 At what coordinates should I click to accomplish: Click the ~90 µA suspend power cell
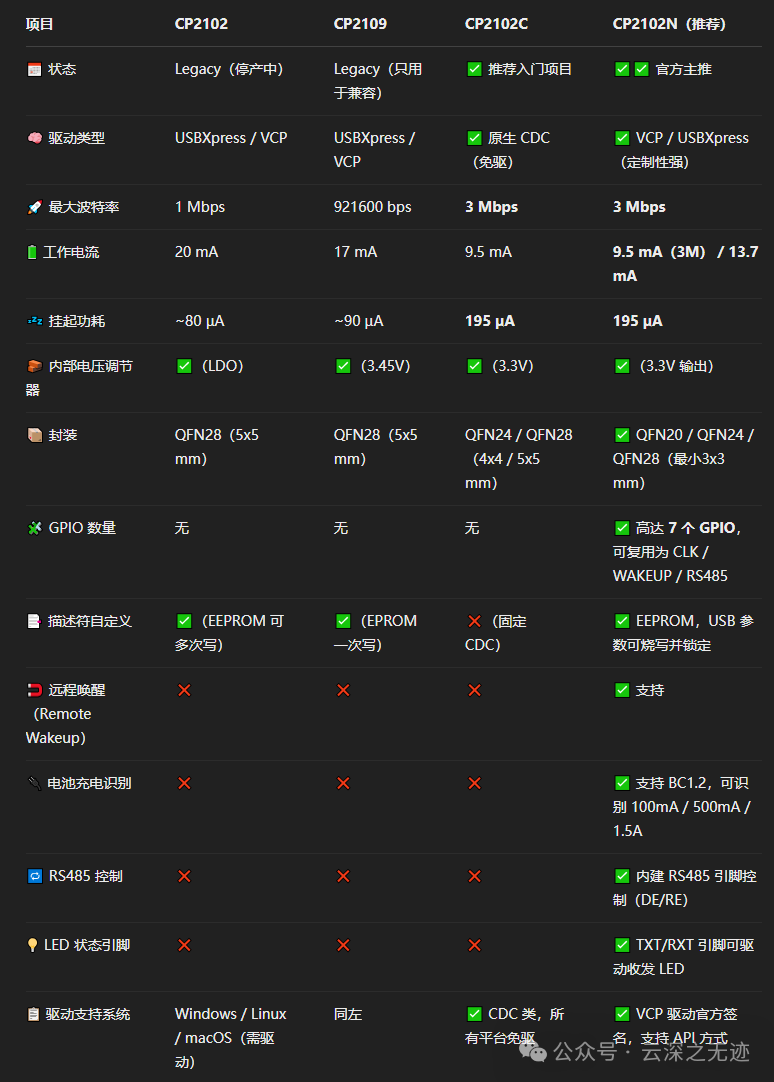pyautogui.click(x=359, y=321)
